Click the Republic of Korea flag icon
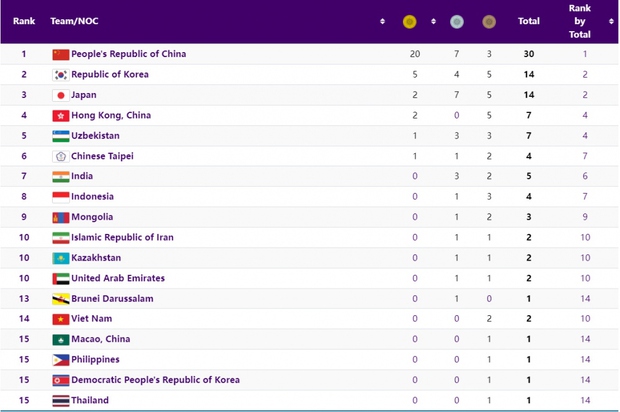The height and width of the screenshot is (412, 620). [60, 75]
